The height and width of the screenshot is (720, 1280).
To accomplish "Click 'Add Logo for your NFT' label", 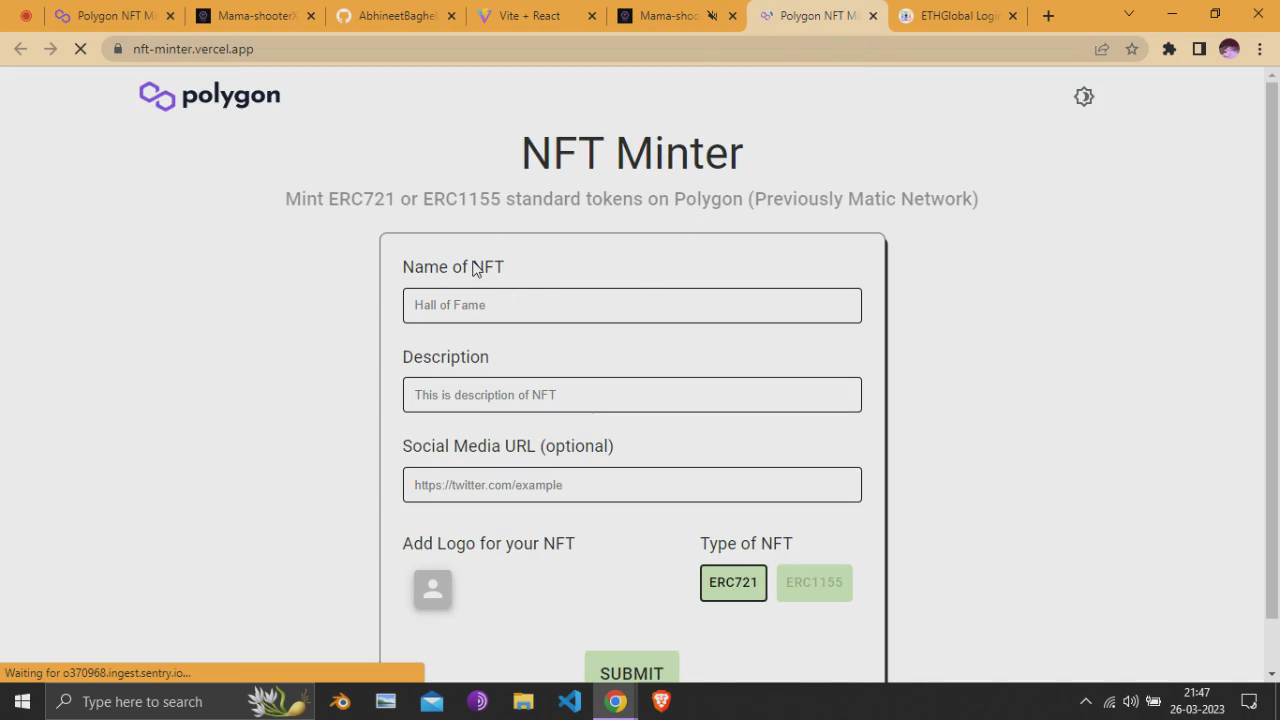I will (488, 544).
